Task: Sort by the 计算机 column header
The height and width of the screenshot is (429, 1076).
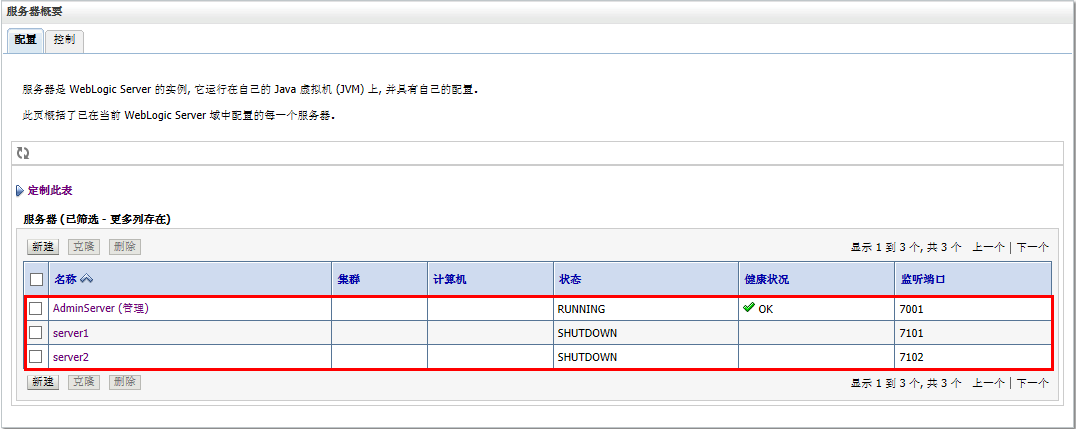Action: [x=450, y=279]
